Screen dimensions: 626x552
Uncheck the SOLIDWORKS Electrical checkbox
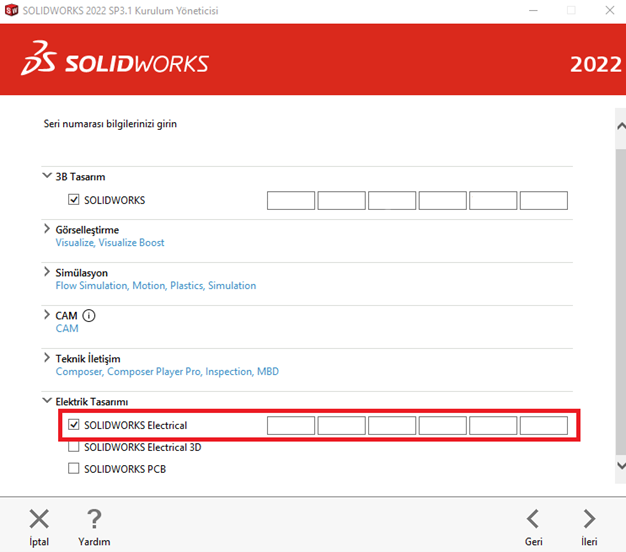point(74,426)
